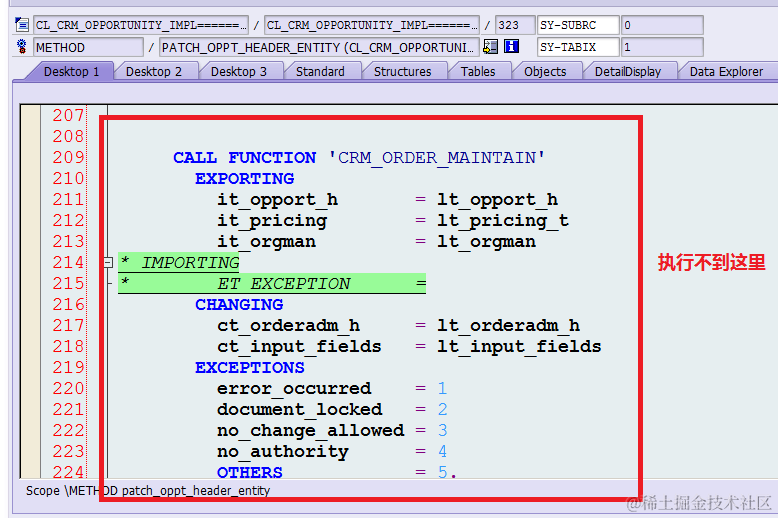Viewport: 778px width, 518px height.
Task: Click the second CL_CRM_OPPORTUNITY_IMPL include field
Action: pos(372,25)
